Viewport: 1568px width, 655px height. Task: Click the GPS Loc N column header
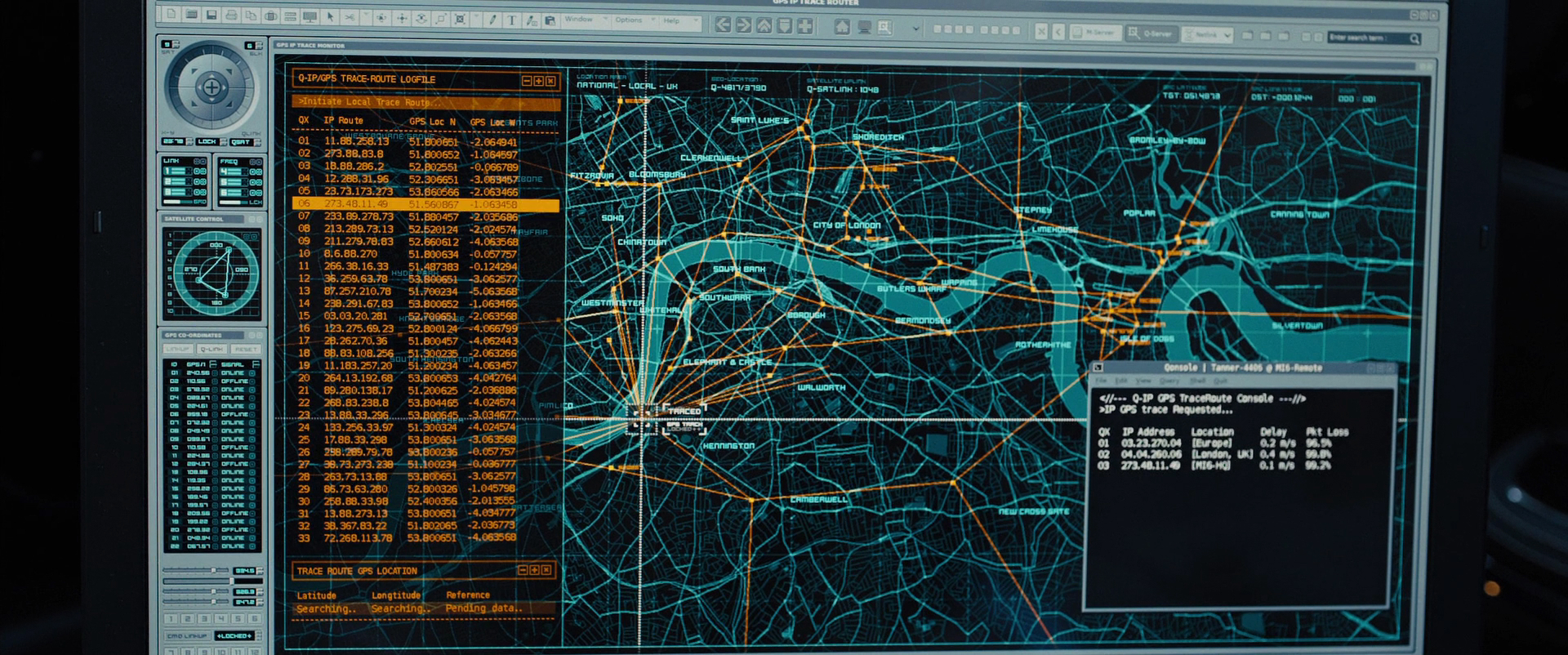[432, 121]
